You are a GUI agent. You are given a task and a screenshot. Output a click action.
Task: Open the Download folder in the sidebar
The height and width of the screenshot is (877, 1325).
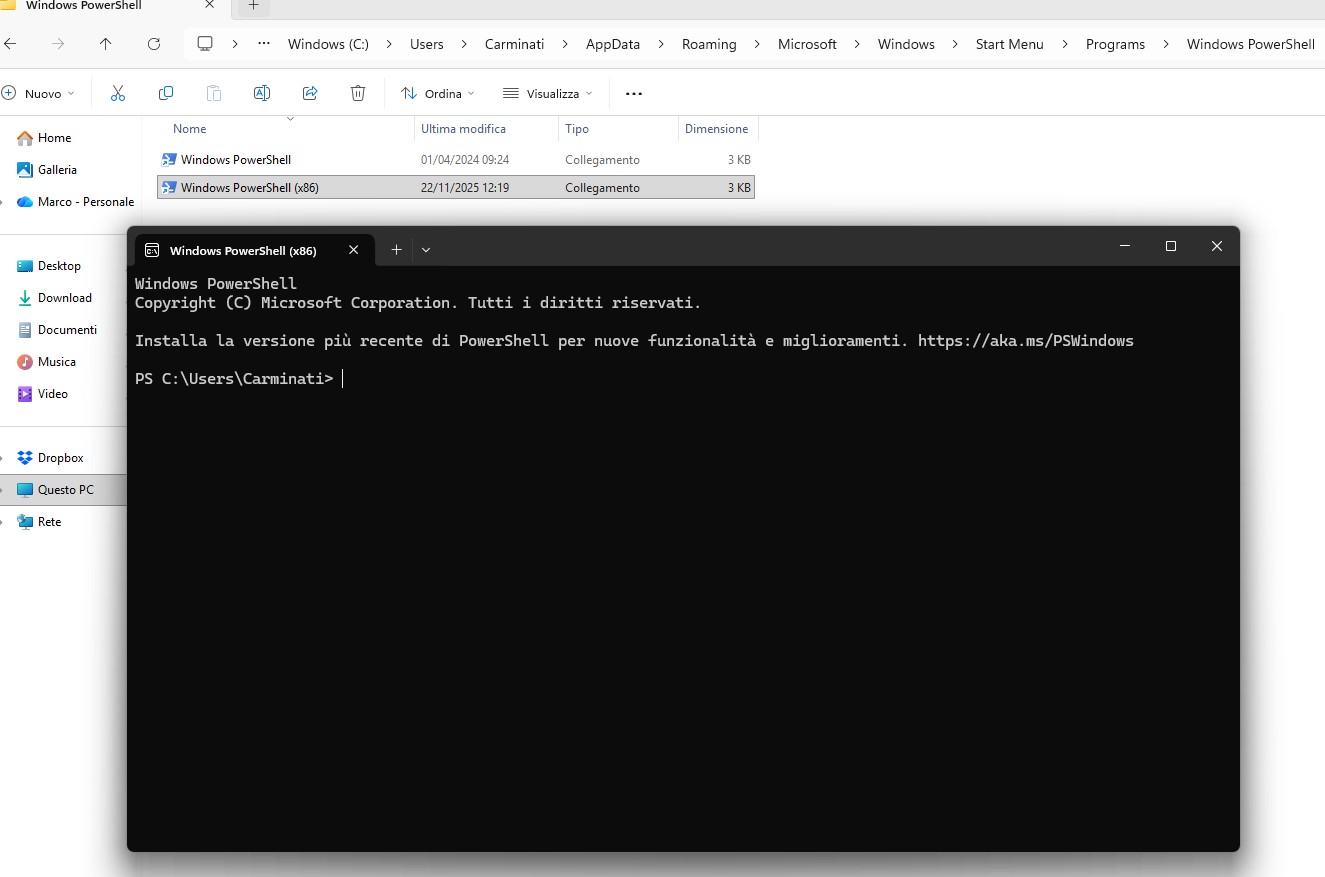[63, 297]
